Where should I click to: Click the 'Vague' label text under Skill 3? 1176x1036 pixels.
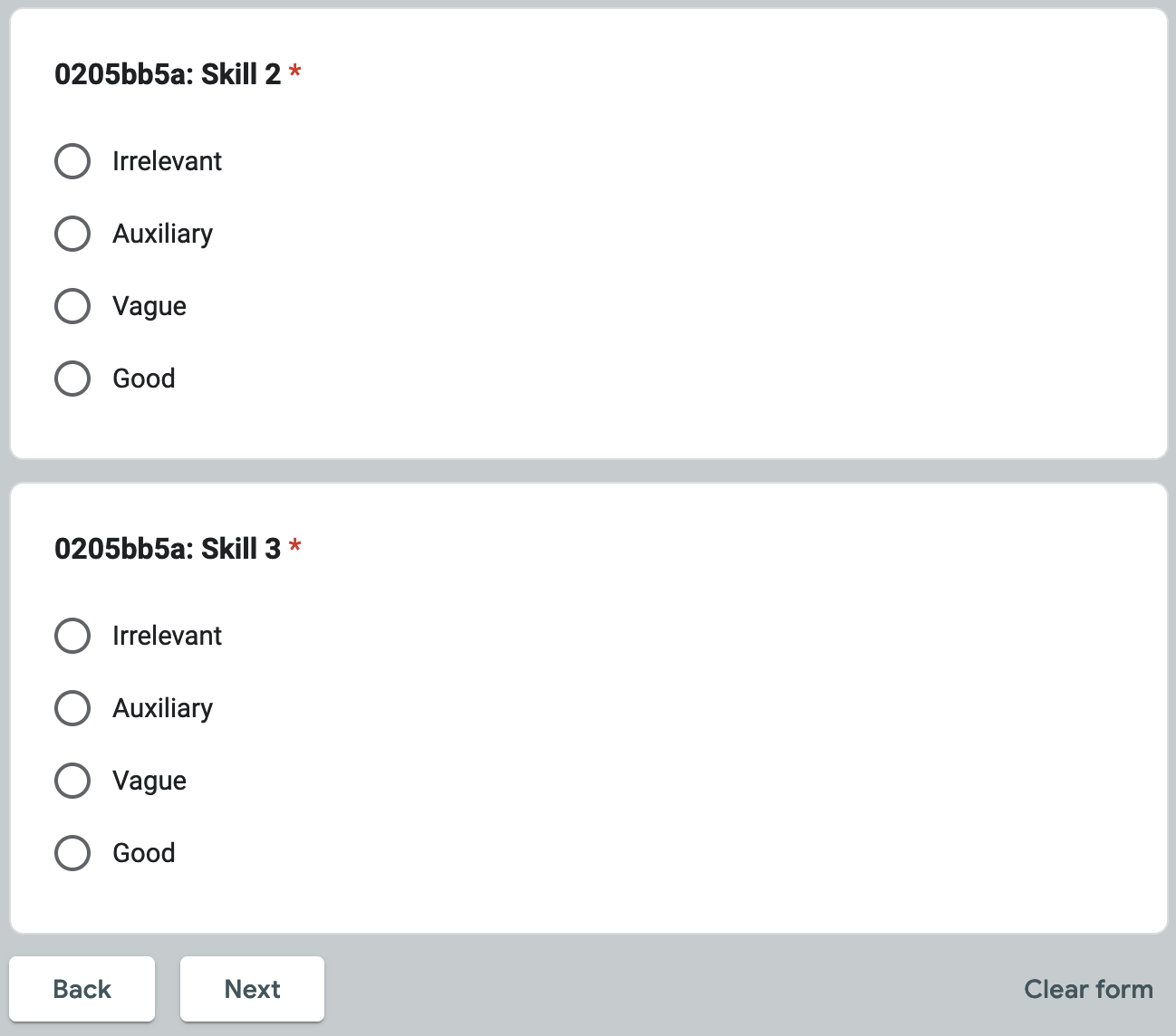pos(149,781)
